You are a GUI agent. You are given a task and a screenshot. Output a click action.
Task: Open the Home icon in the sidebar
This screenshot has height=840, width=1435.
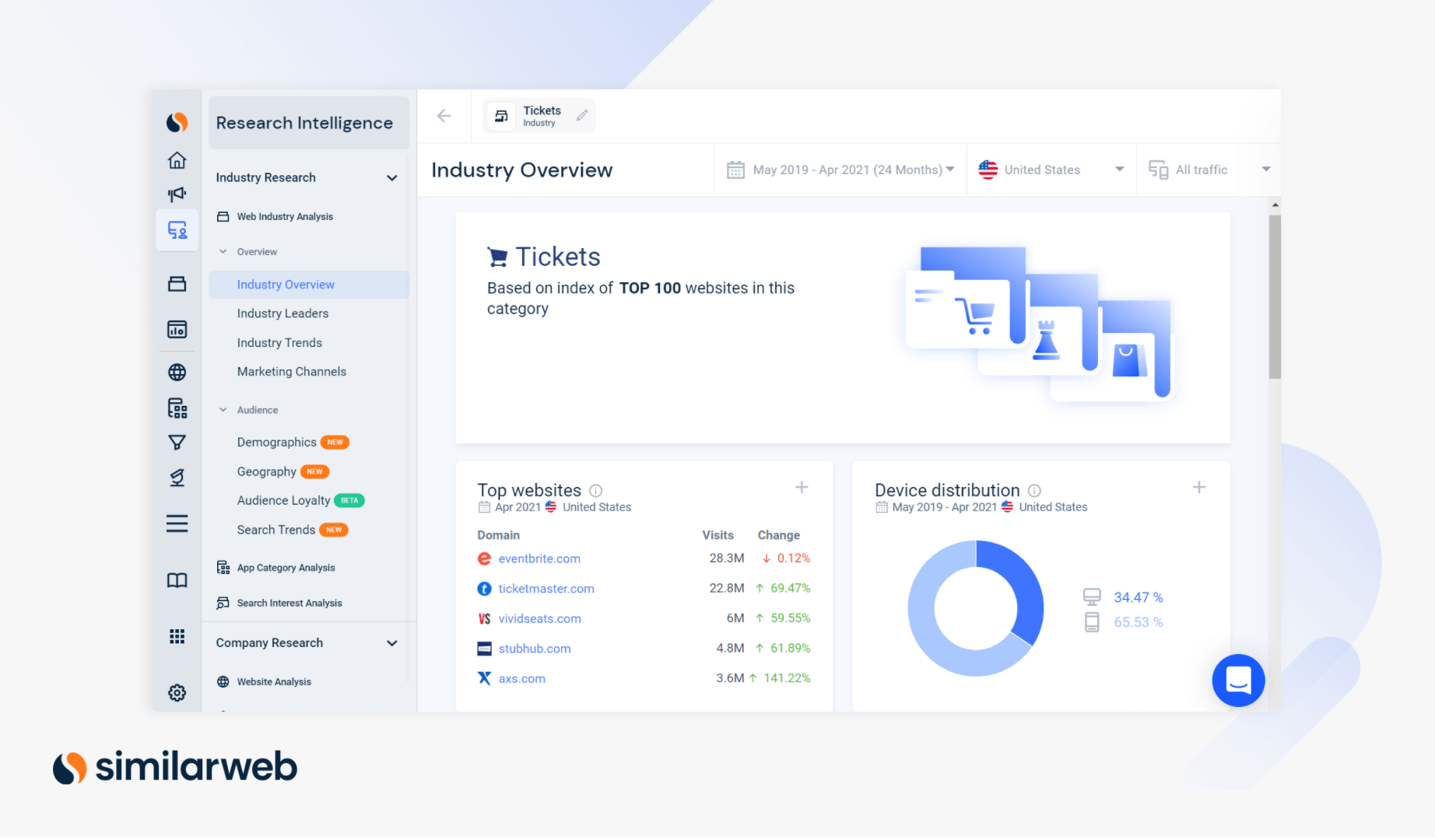[177, 160]
